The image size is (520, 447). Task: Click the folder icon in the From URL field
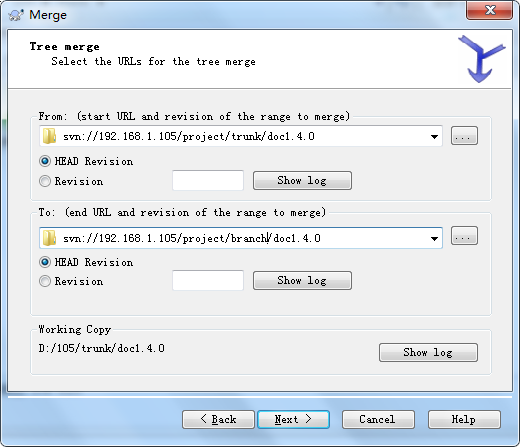pyautogui.click(x=49, y=136)
